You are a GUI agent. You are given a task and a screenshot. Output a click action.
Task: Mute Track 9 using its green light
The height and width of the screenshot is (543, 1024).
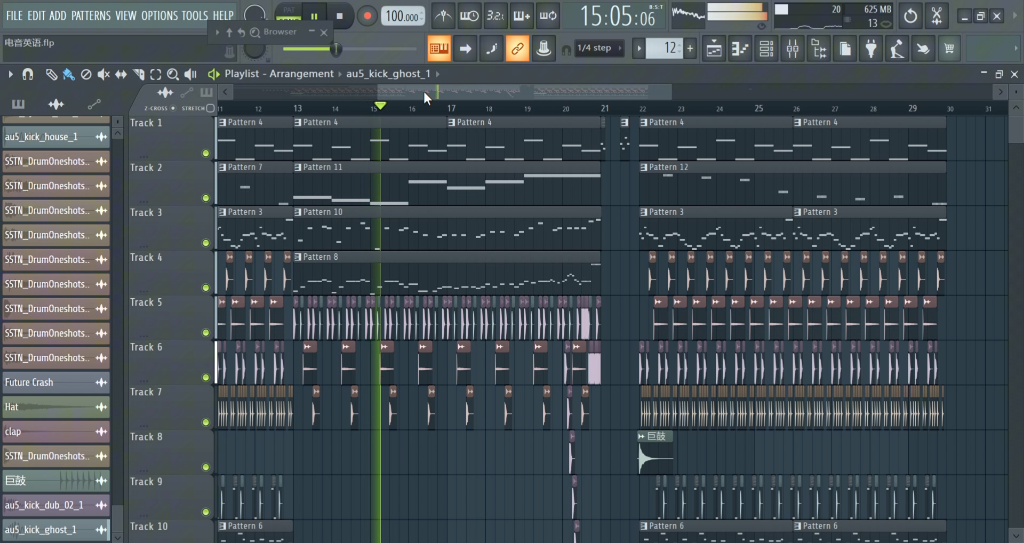coord(206,512)
